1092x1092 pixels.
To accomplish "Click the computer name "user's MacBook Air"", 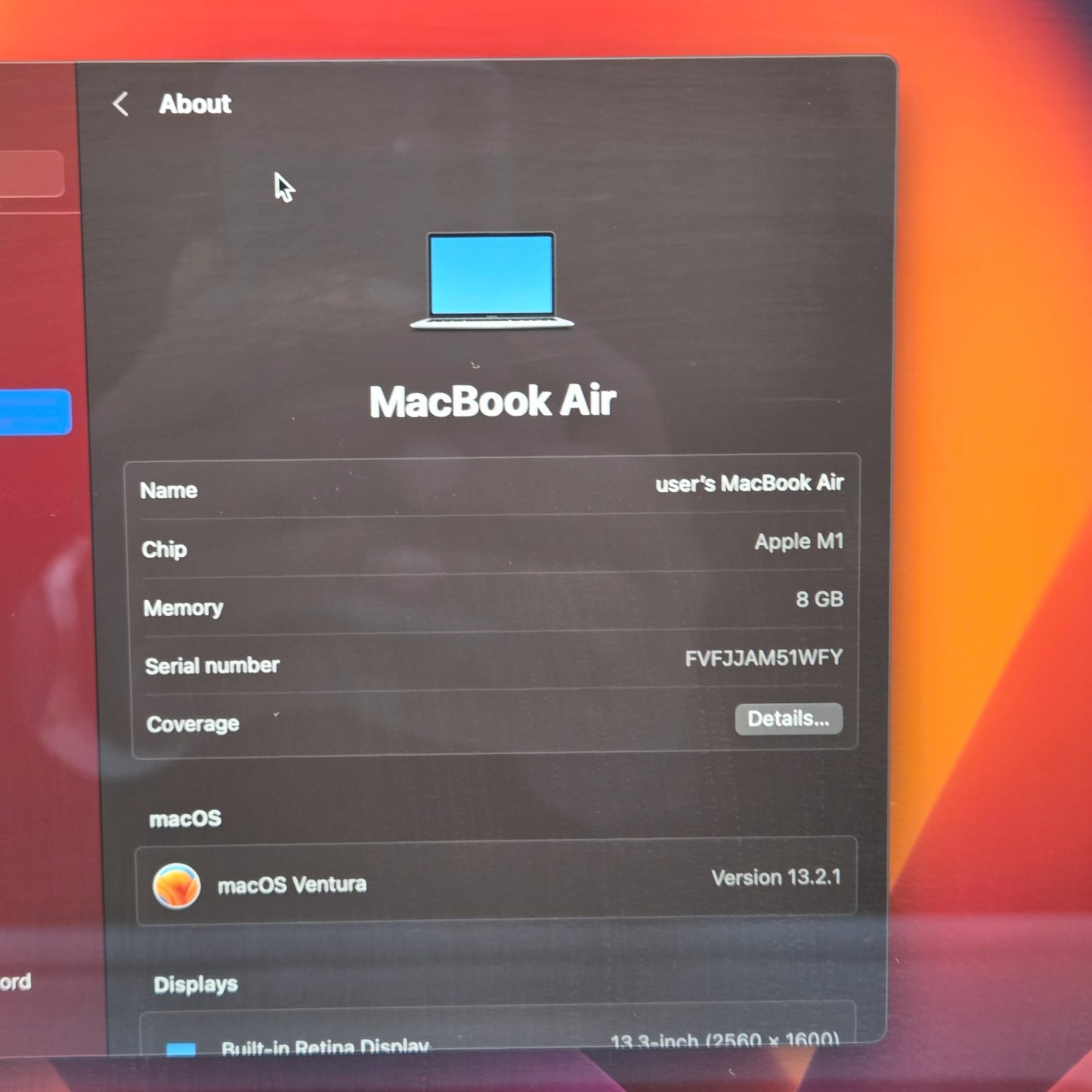I will [748, 484].
